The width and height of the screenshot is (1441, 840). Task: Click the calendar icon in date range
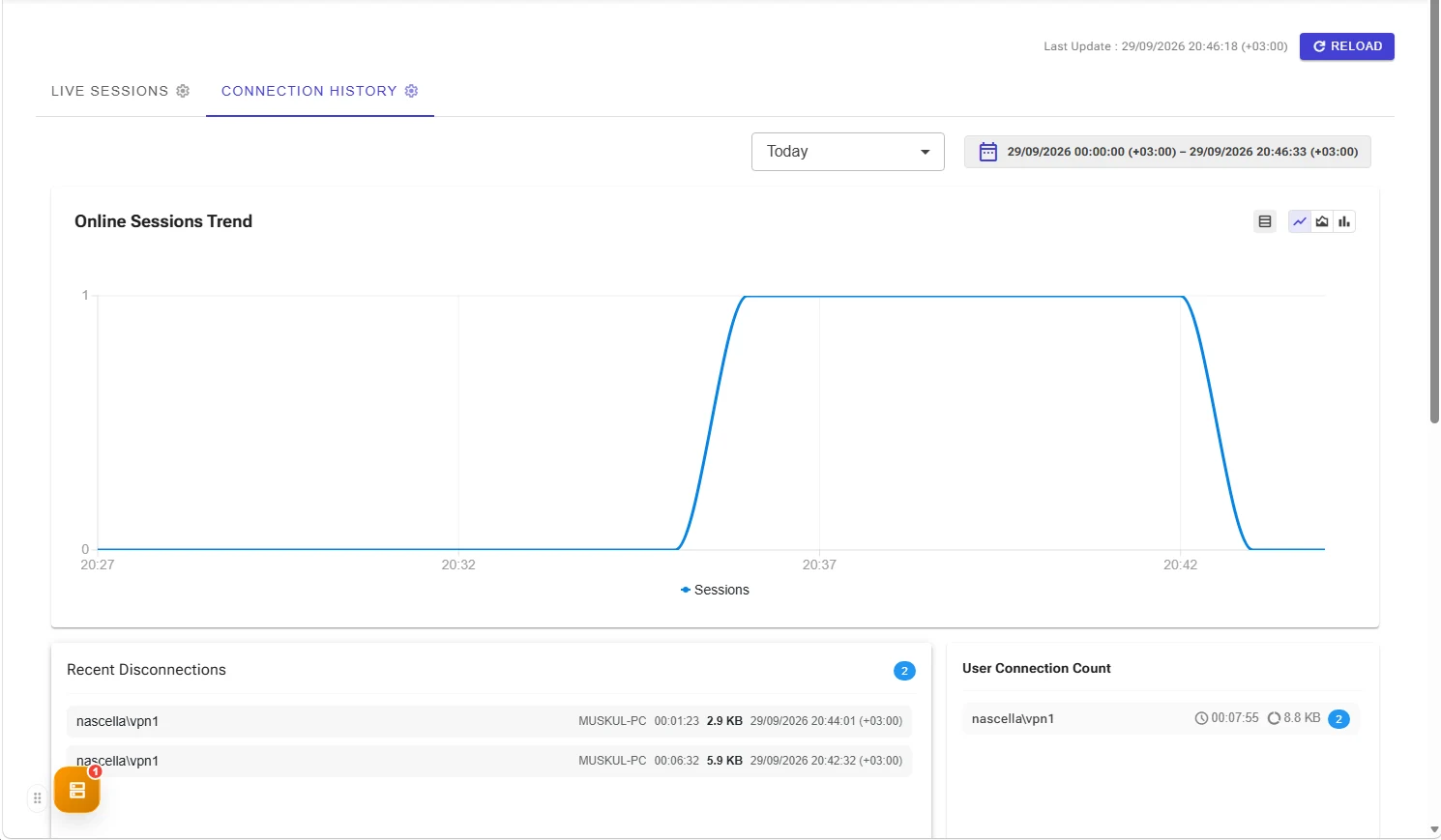[x=987, y=152]
